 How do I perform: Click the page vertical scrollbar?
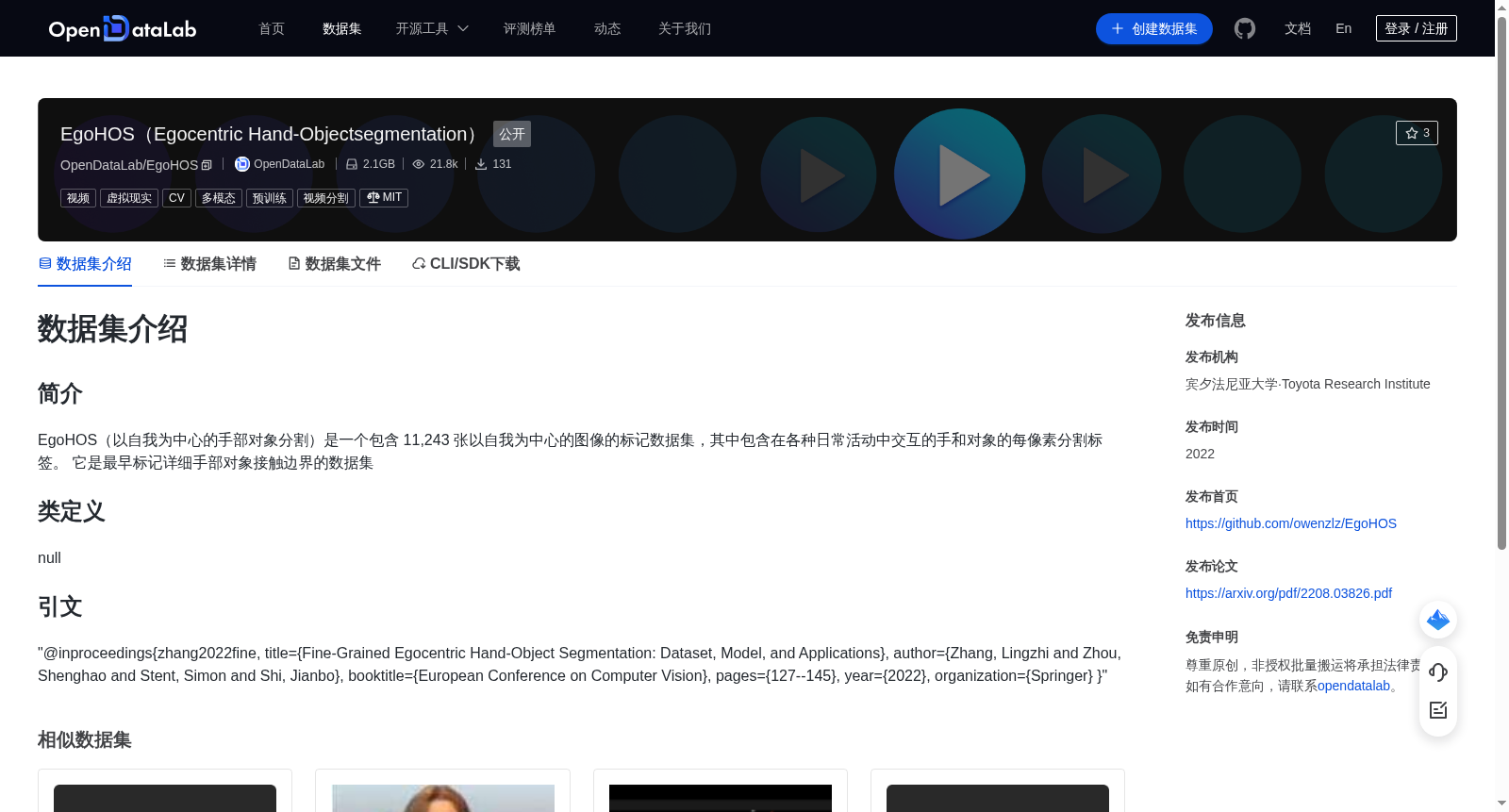[x=1501, y=283]
